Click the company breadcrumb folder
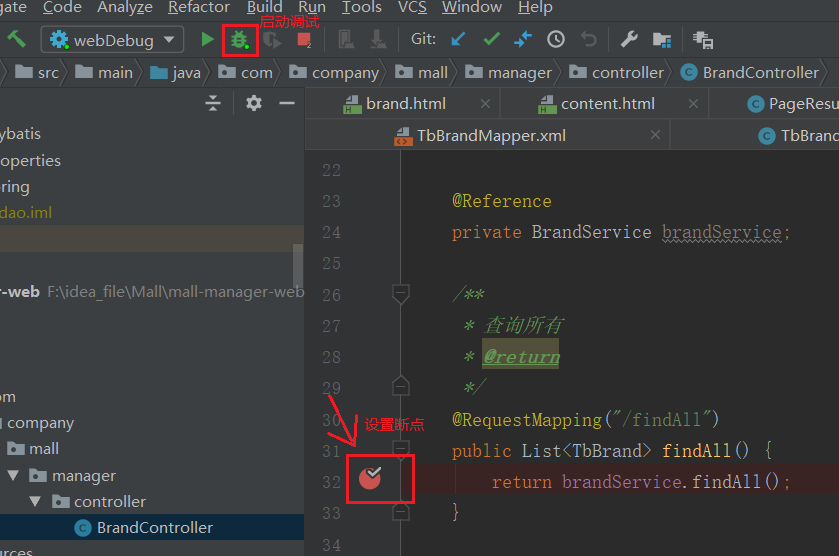 click(x=334, y=72)
